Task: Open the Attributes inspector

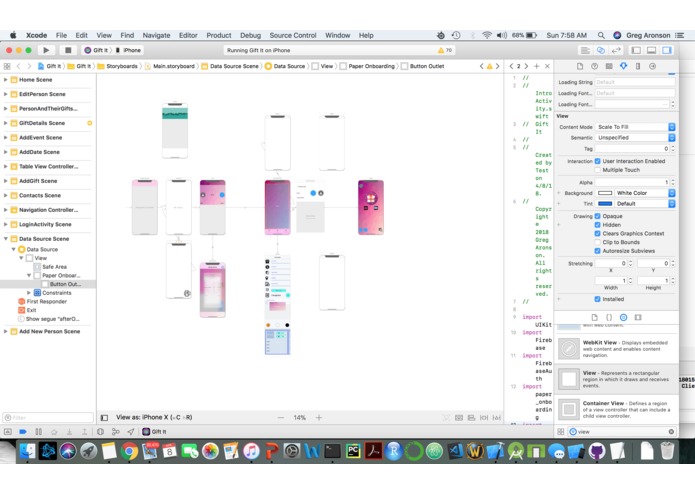Action: tap(624, 66)
